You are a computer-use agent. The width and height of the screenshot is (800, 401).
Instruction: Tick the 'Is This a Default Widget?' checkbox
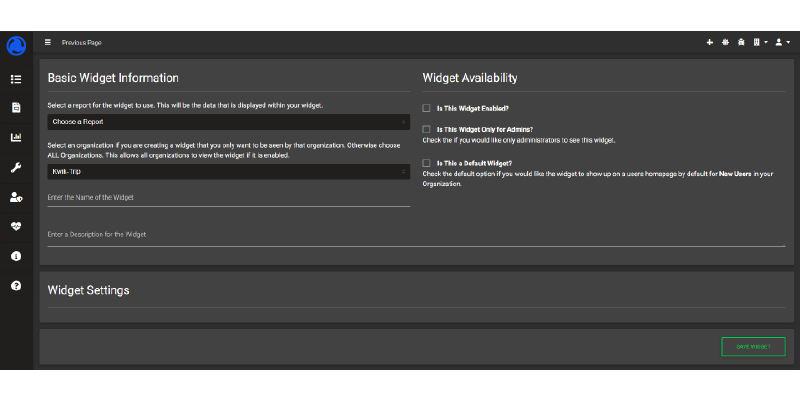coord(427,163)
